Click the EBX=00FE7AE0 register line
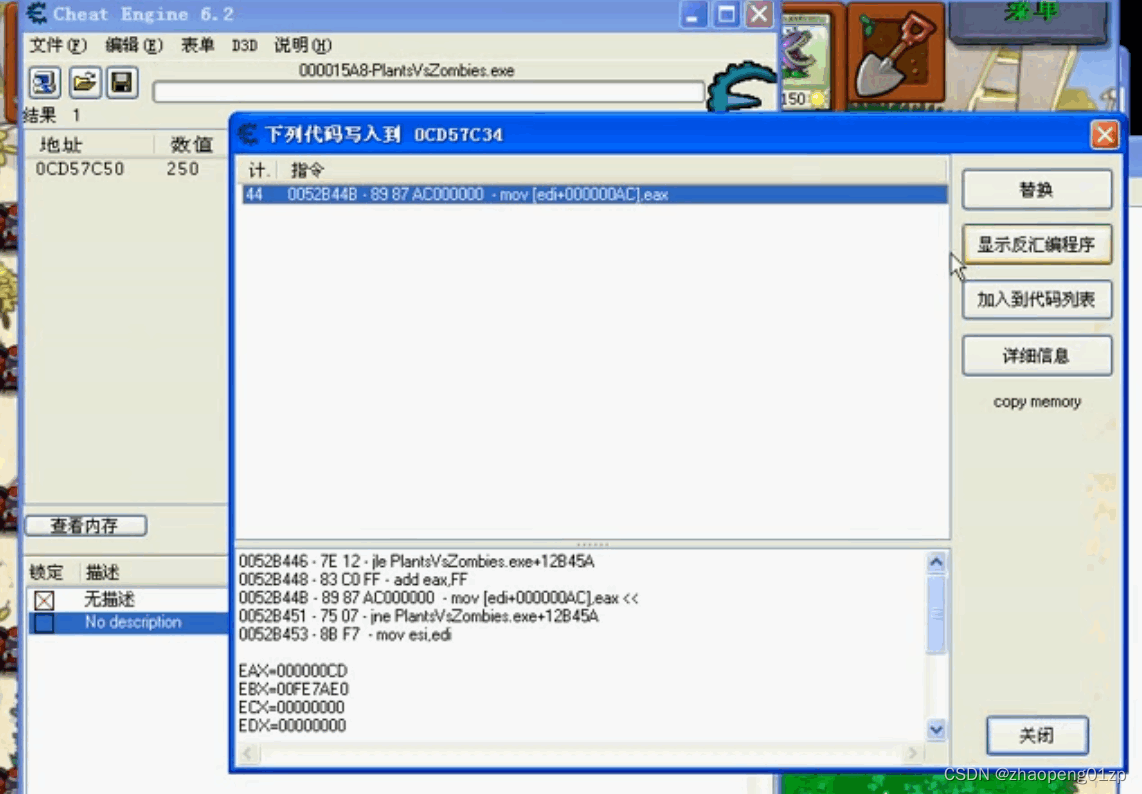 pyautogui.click(x=294, y=689)
